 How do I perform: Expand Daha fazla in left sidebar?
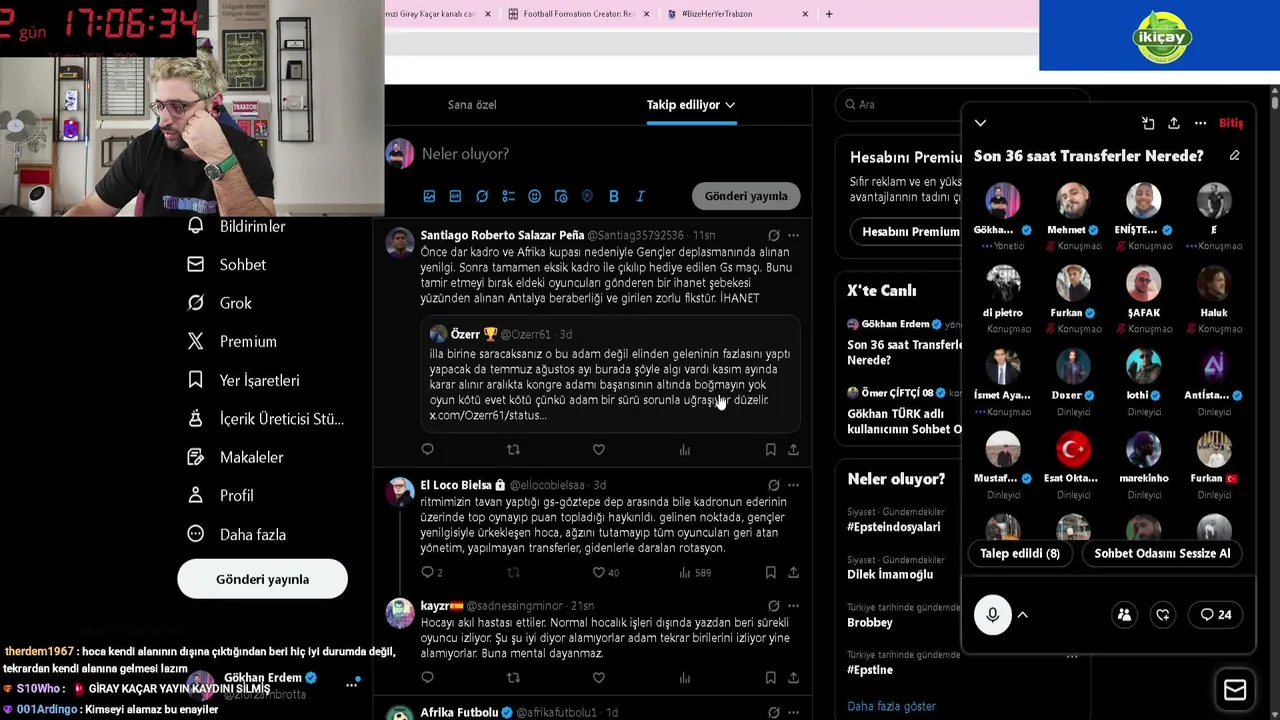236,535
